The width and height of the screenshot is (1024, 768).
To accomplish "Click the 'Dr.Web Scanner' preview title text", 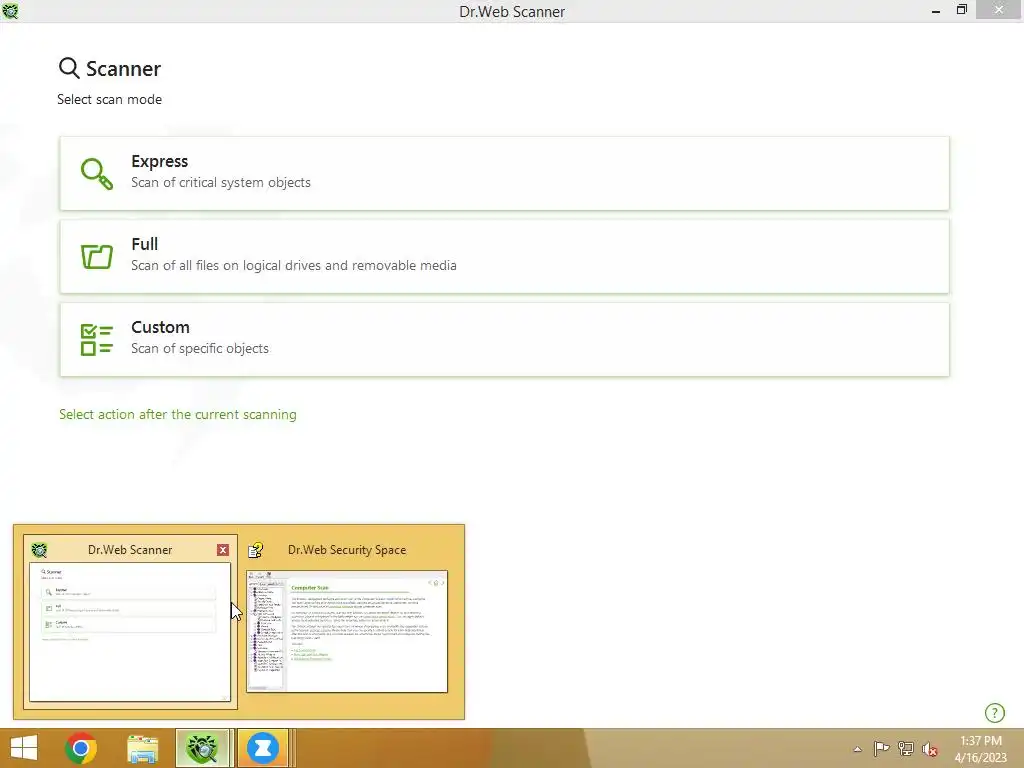I will (130, 550).
